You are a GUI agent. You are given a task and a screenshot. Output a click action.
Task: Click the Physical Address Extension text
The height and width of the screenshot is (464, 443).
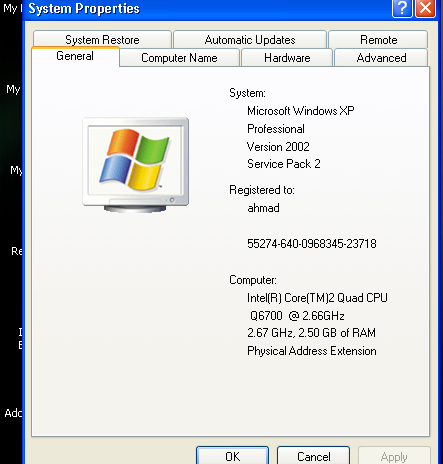pyautogui.click(x=312, y=351)
